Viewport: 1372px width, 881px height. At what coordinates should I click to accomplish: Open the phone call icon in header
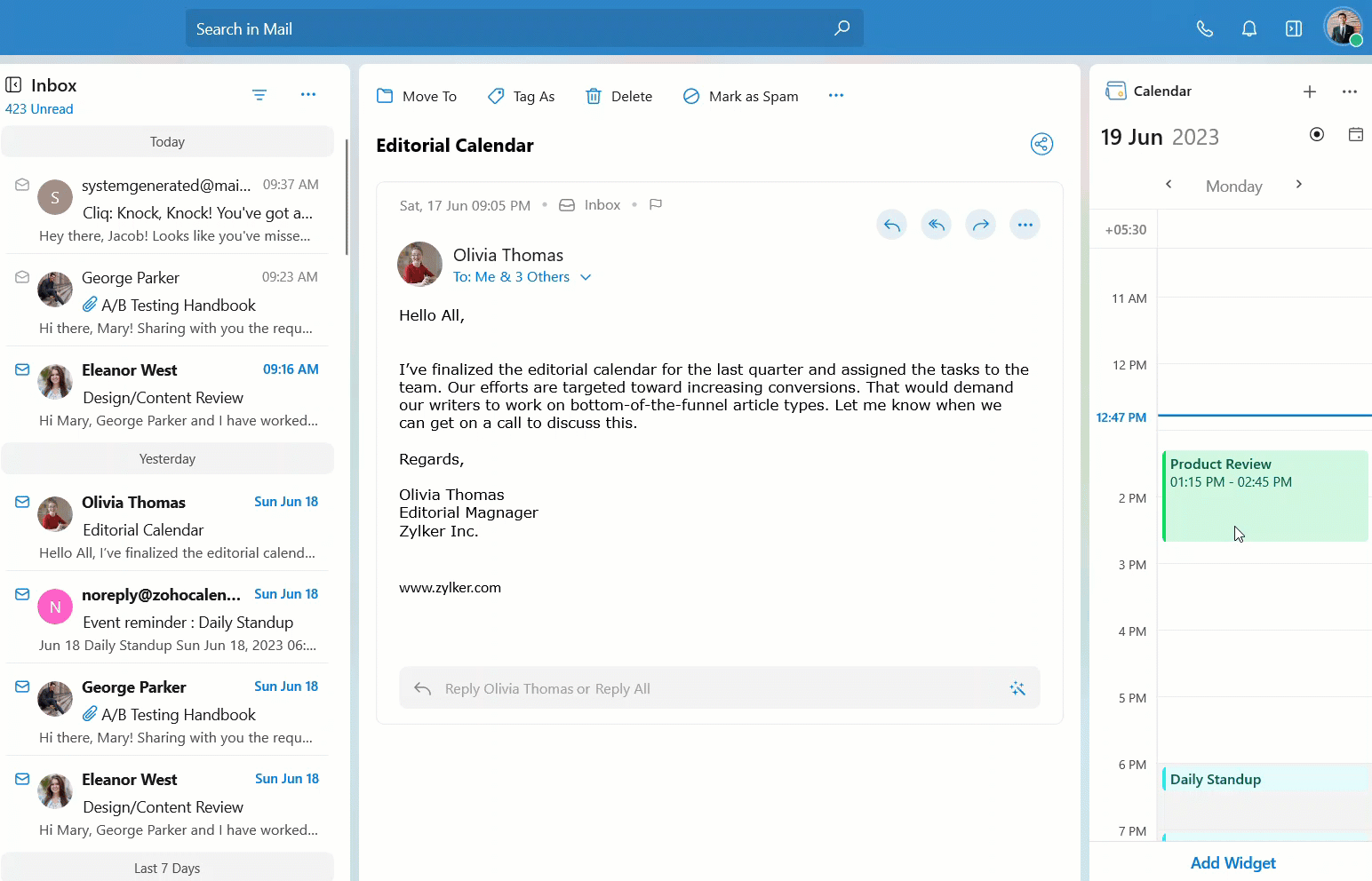tap(1204, 28)
